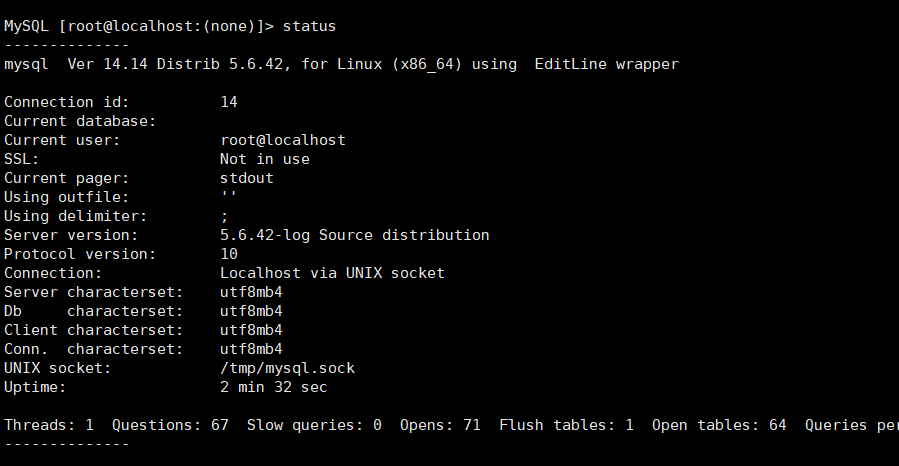The width and height of the screenshot is (899, 466).
Task: Click the Uptime '2 min 32 sec' value
Action: pyautogui.click(x=273, y=387)
